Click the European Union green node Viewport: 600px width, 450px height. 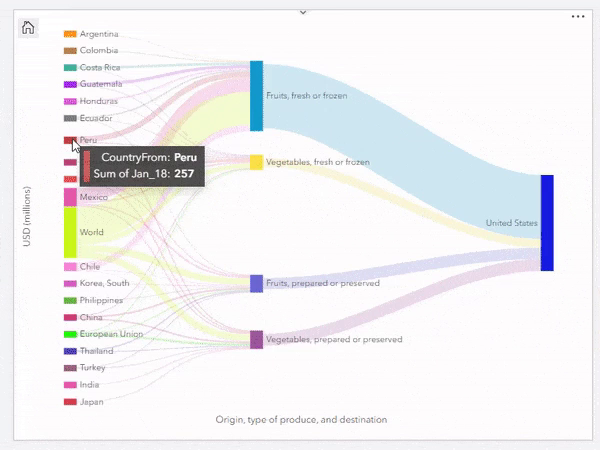[70, 334]
